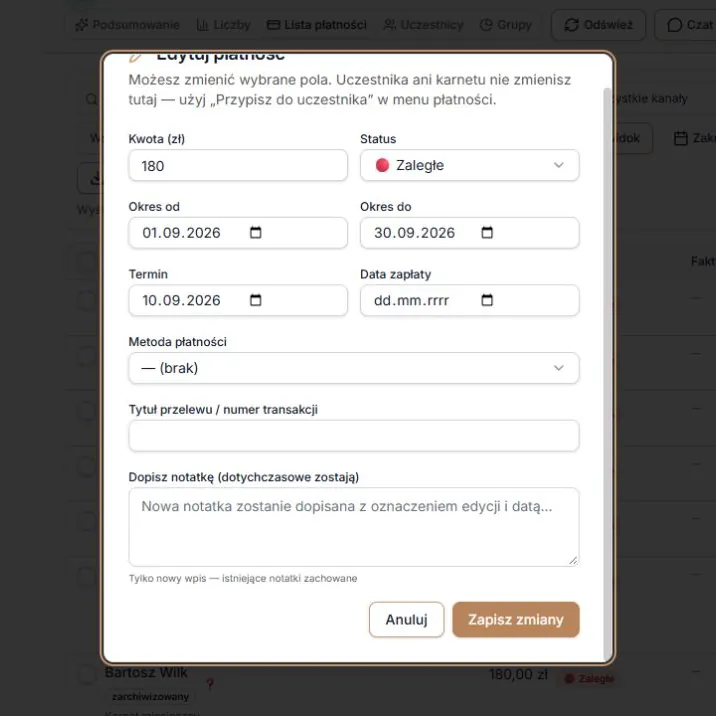This screenshot has height=716, width=716.
Task: Open calendar picker in Okres od field
Action: [x=256, y=233]
